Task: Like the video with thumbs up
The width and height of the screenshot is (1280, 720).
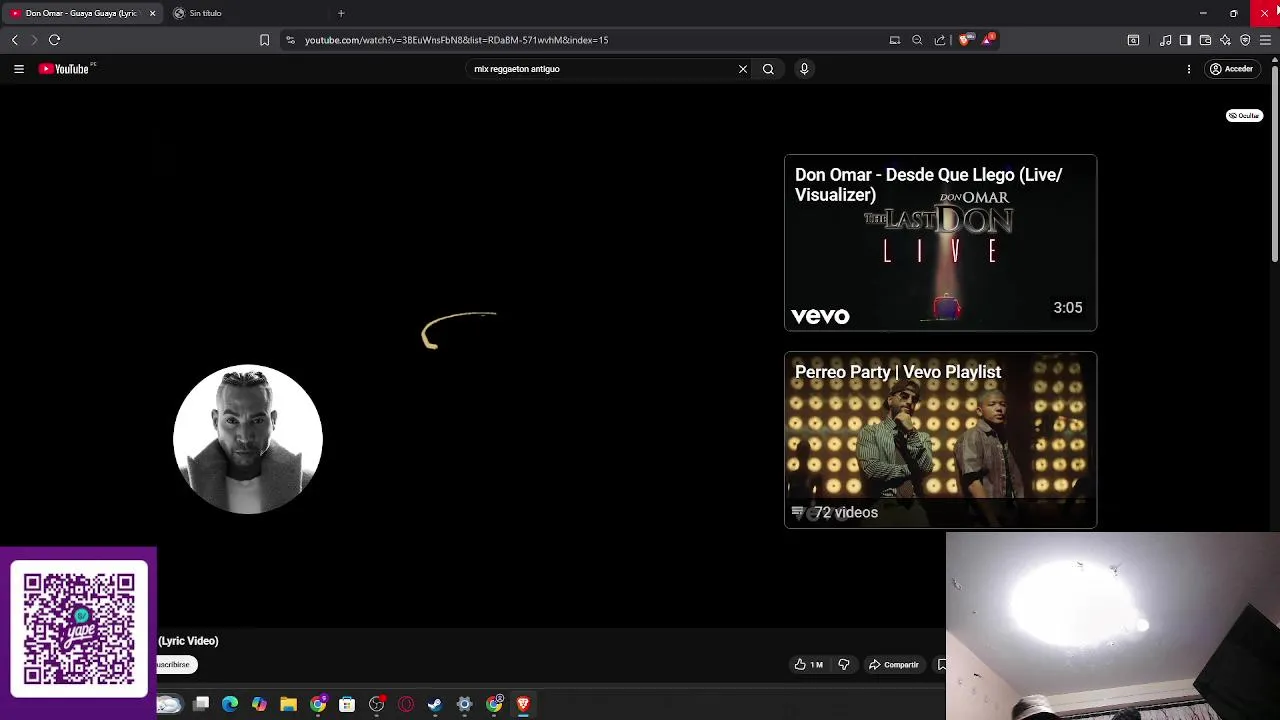Action: [x=808, y=665]
